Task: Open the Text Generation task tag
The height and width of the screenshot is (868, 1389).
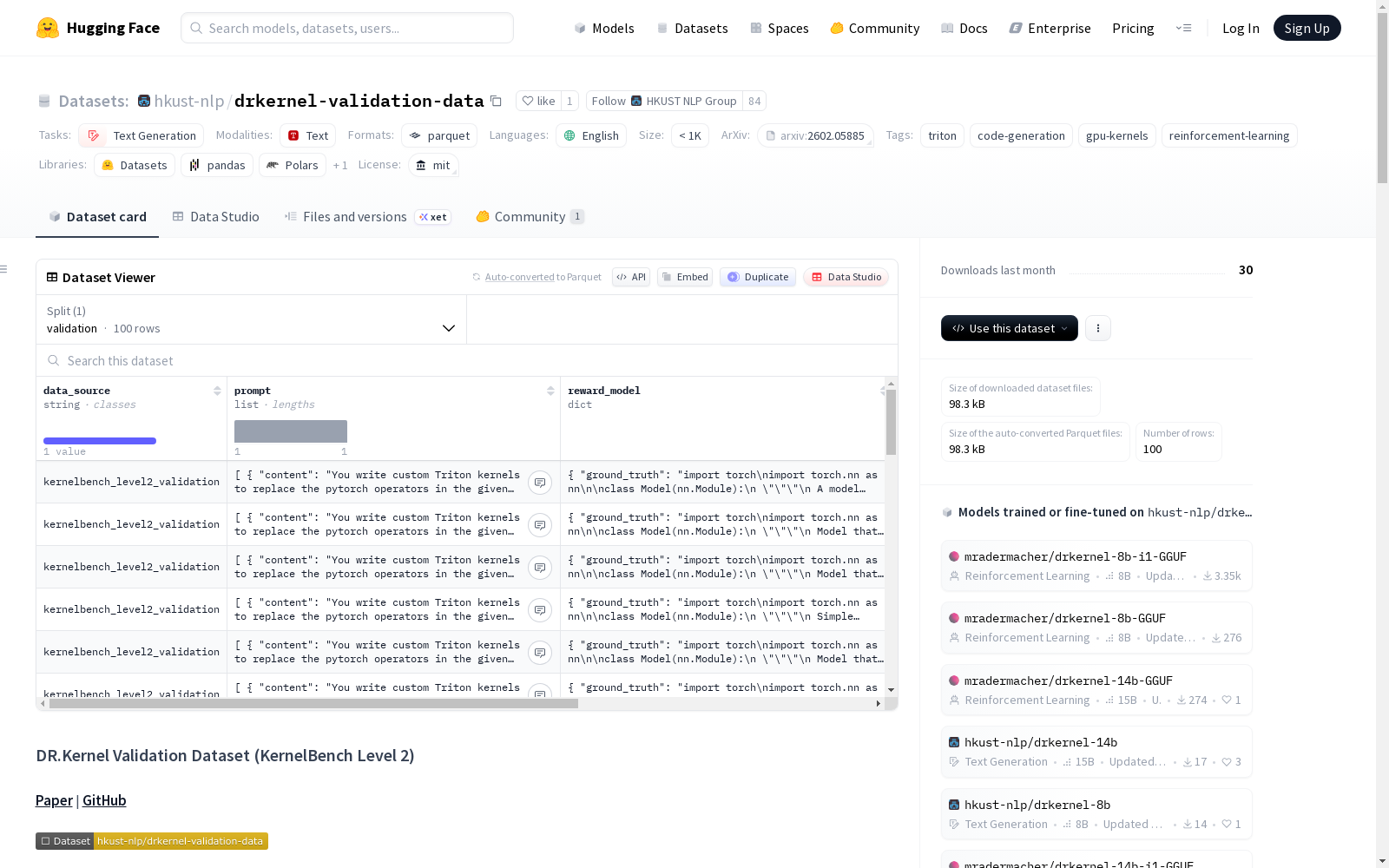Action: coord(142,135)
